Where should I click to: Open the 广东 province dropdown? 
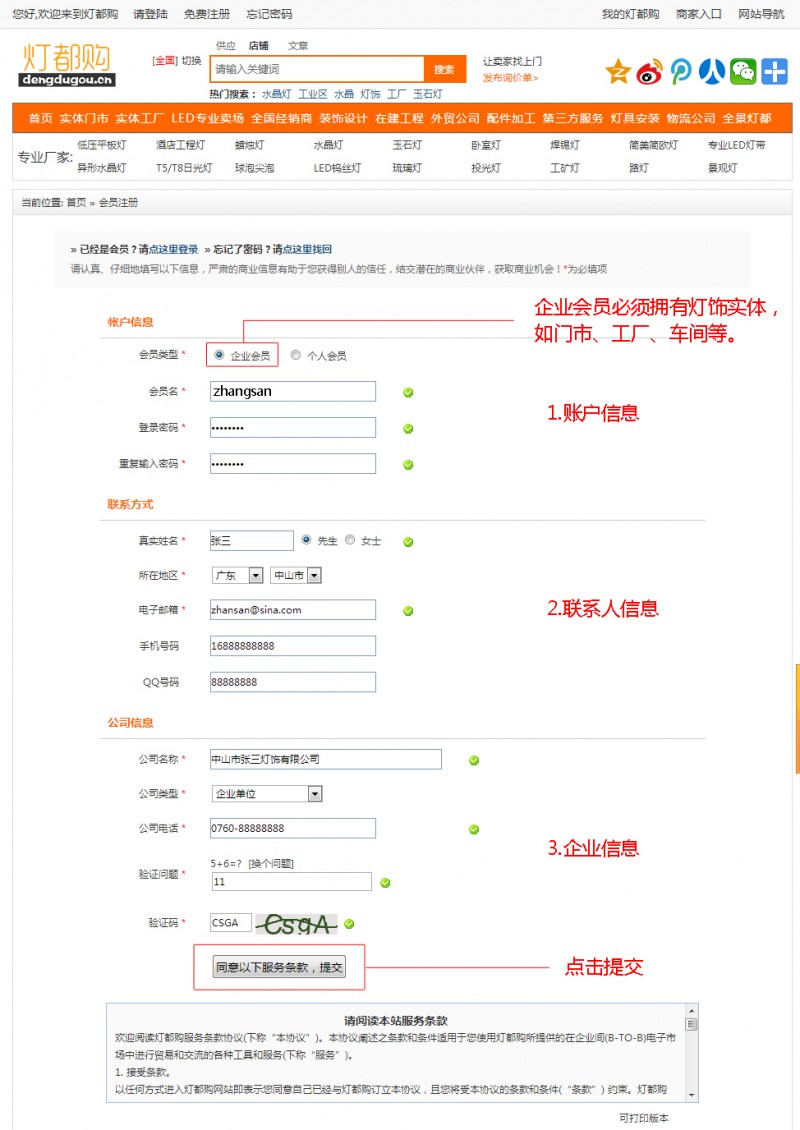tap(237, 575)
